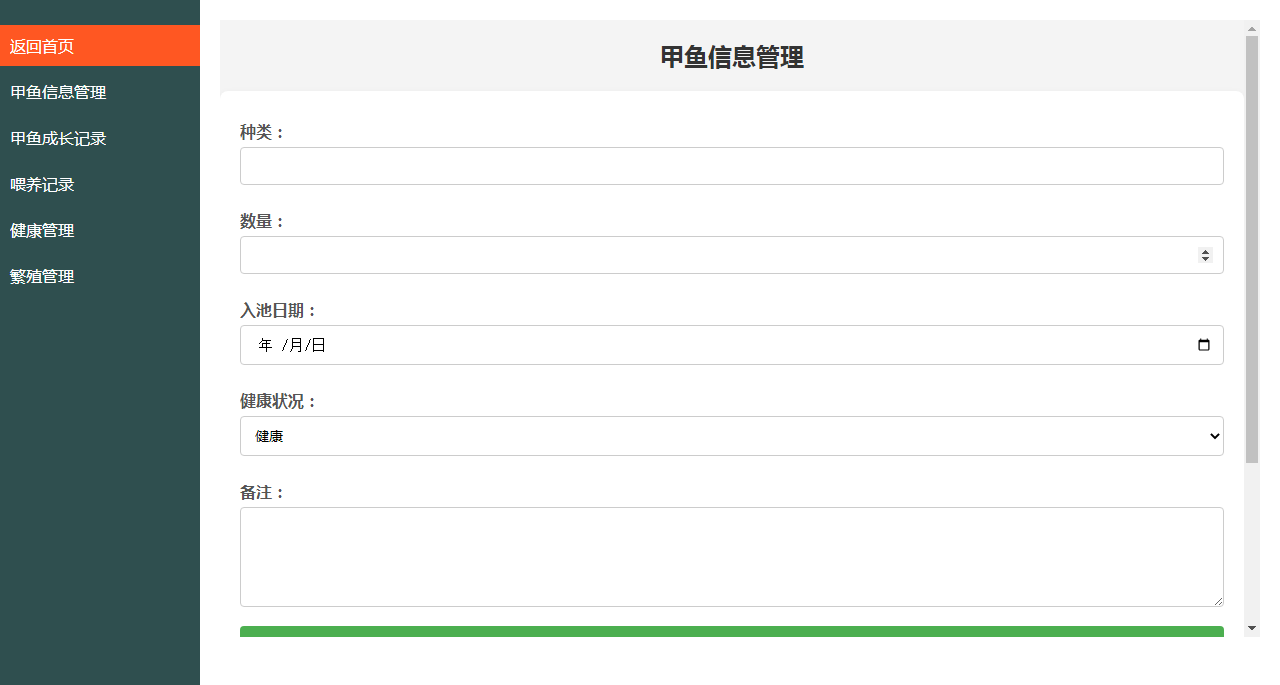Image resolution: width=1280 pixels, height=685 pixels.
Task: Click the page scrollbar down arrow
Action: [1252, 628]
